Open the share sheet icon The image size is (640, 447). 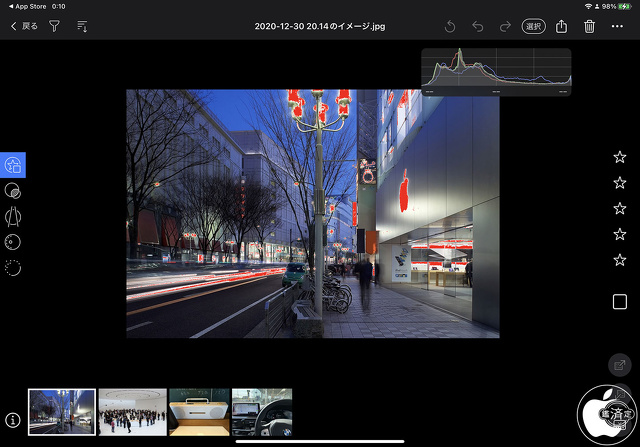tap(562, 26)
